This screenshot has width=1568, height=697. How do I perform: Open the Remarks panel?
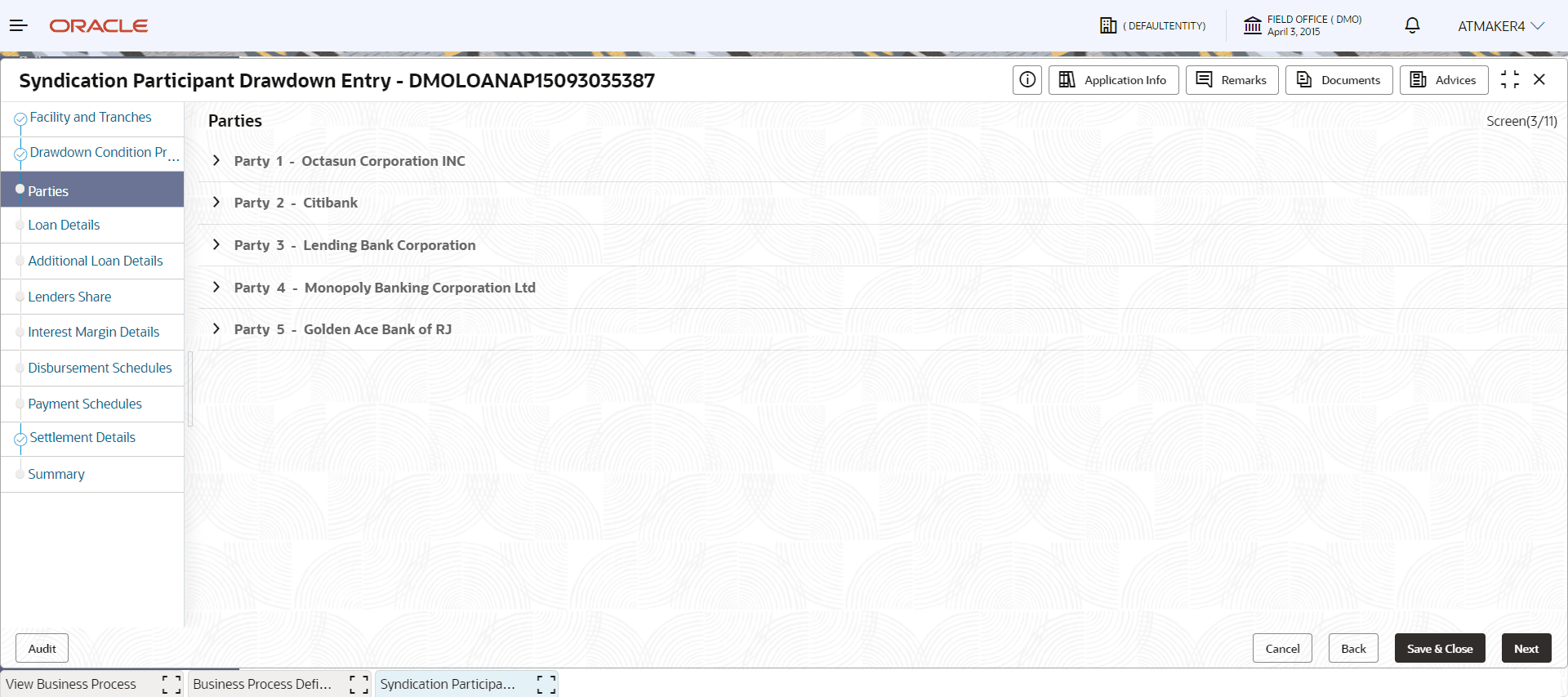click(1232, 80)
